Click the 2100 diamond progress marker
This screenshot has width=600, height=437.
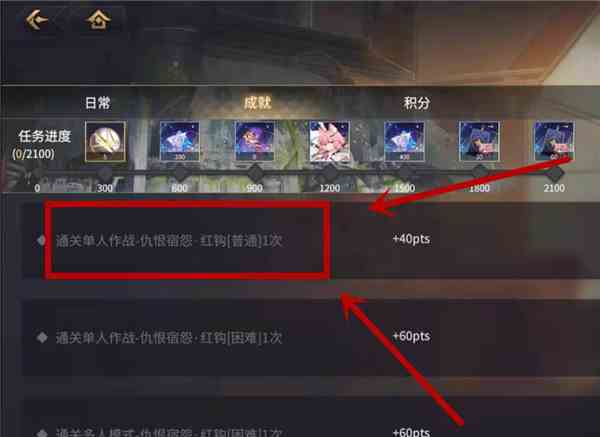pos(554,174)
